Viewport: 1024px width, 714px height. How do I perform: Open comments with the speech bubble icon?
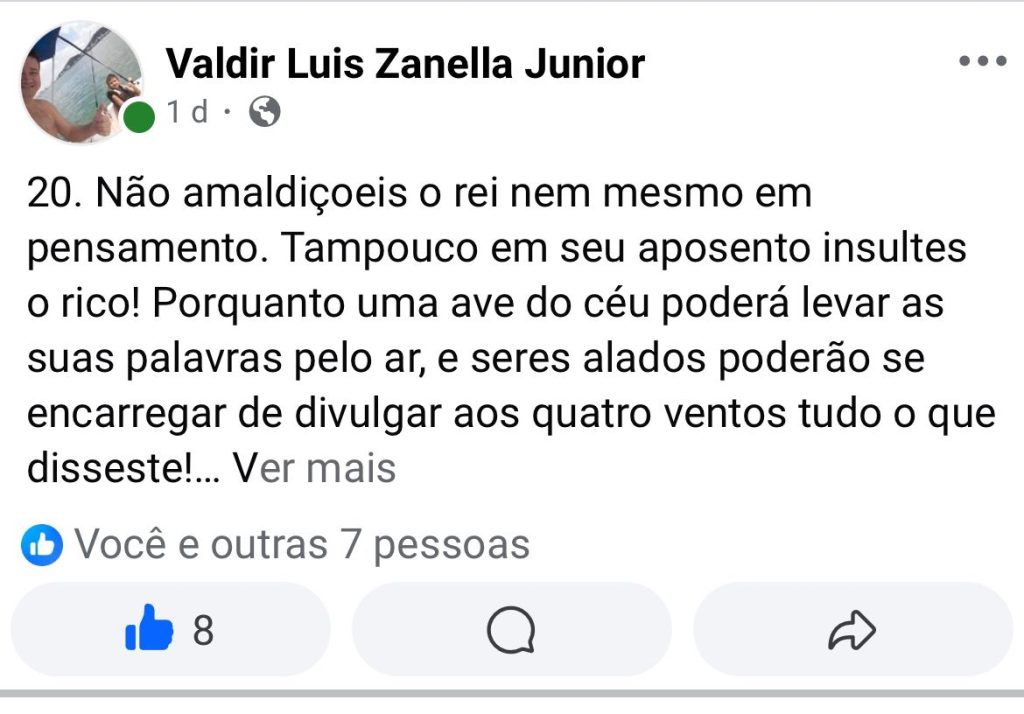point(511,630)
